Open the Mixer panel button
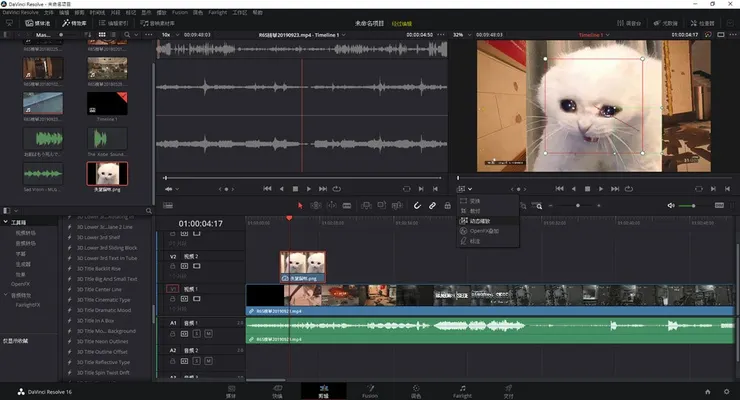Screen dimensions: 740x400 point(629,23)
